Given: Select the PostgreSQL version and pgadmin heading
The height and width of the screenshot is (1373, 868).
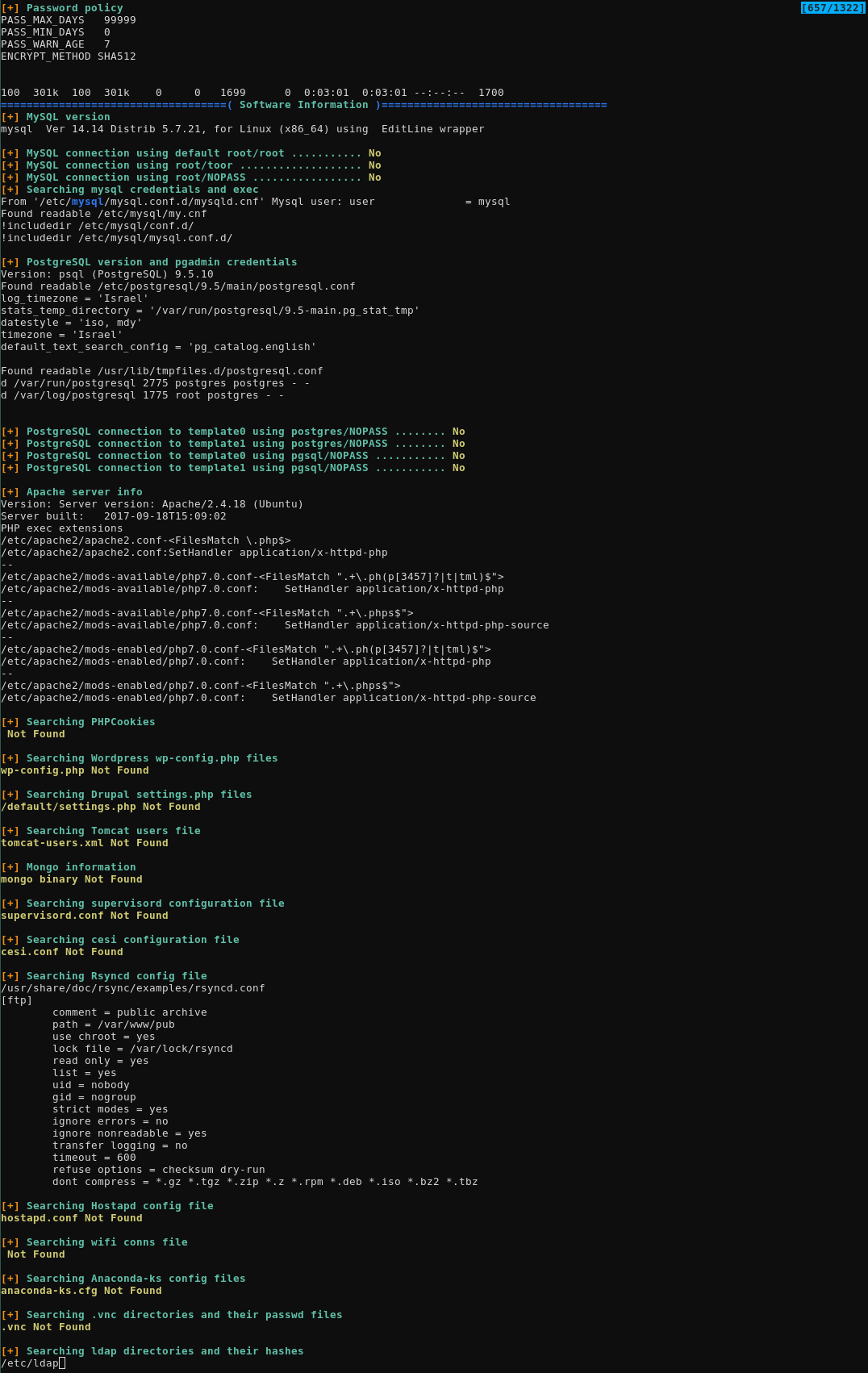Looking at the screenshot, I should point(161,262).
